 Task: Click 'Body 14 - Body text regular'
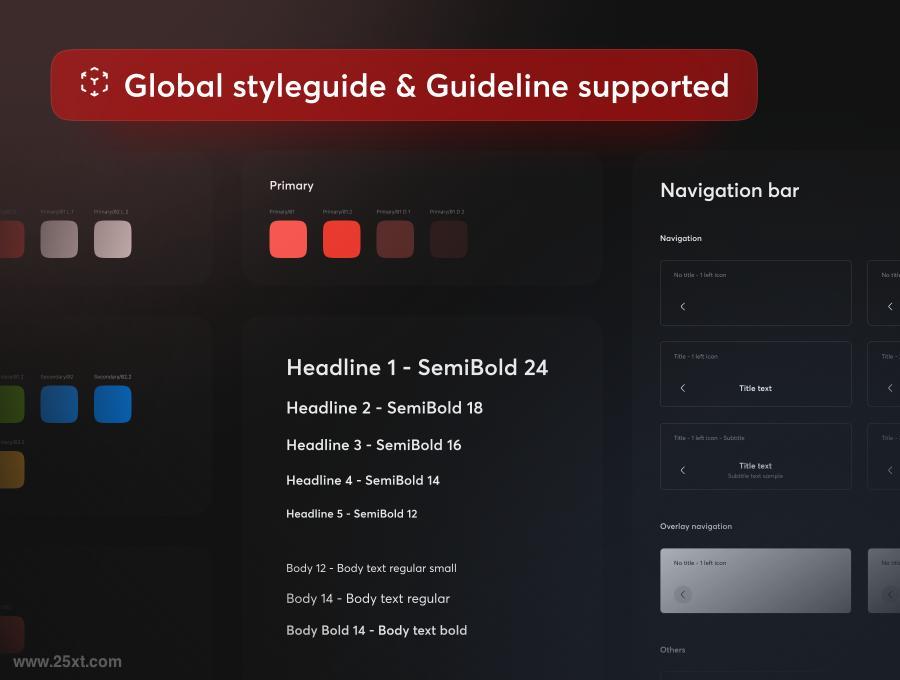coord(367,599)
